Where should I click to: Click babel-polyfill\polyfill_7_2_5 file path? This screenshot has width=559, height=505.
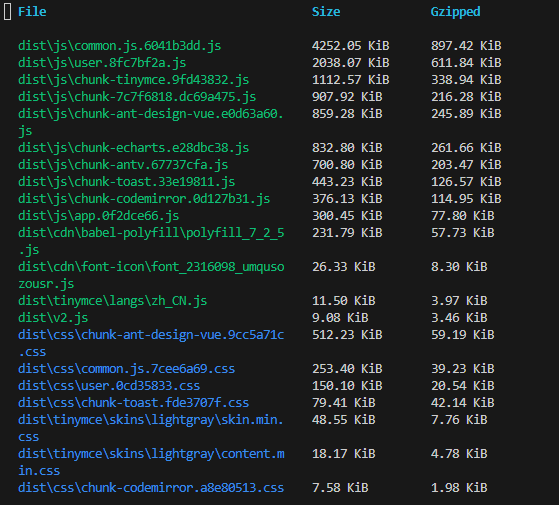[151, 241]
